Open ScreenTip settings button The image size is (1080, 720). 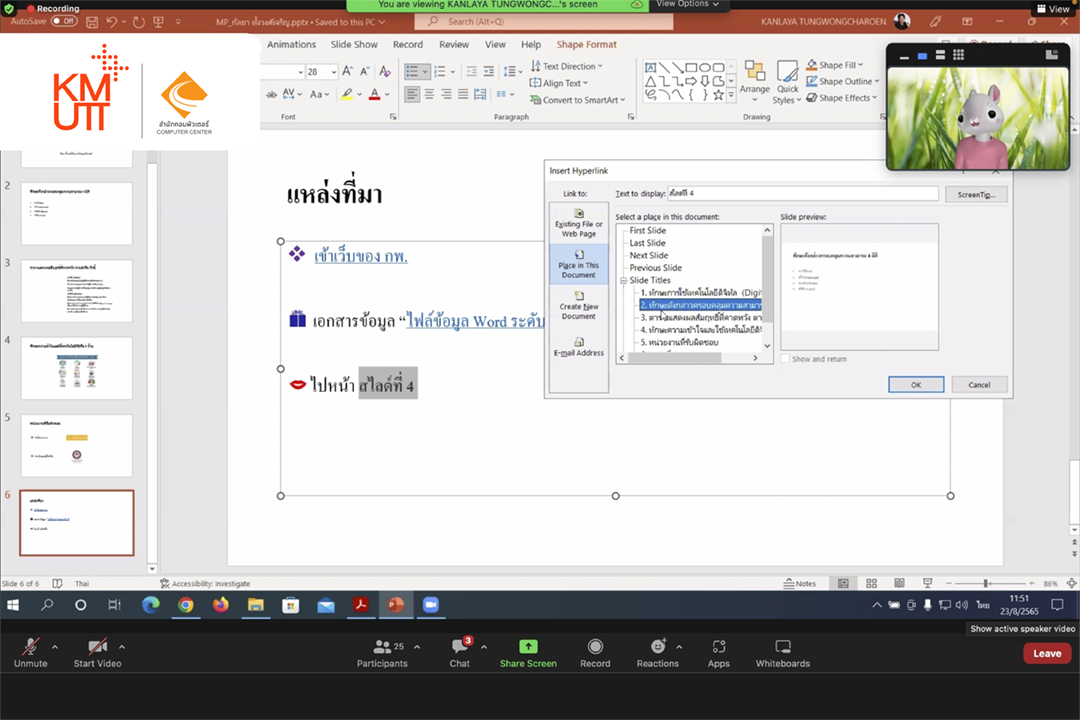coord(976,194)
